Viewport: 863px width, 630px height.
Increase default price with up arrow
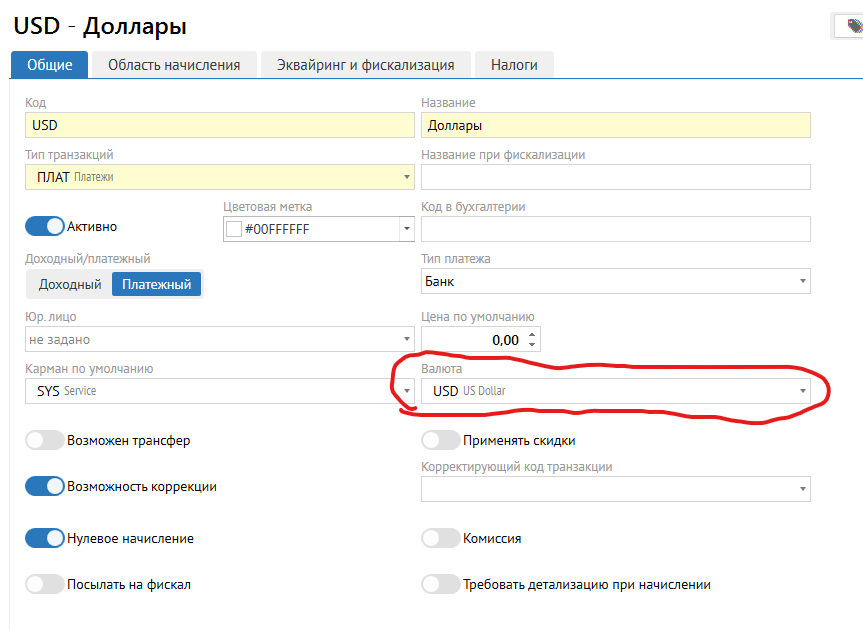point(532,334)
